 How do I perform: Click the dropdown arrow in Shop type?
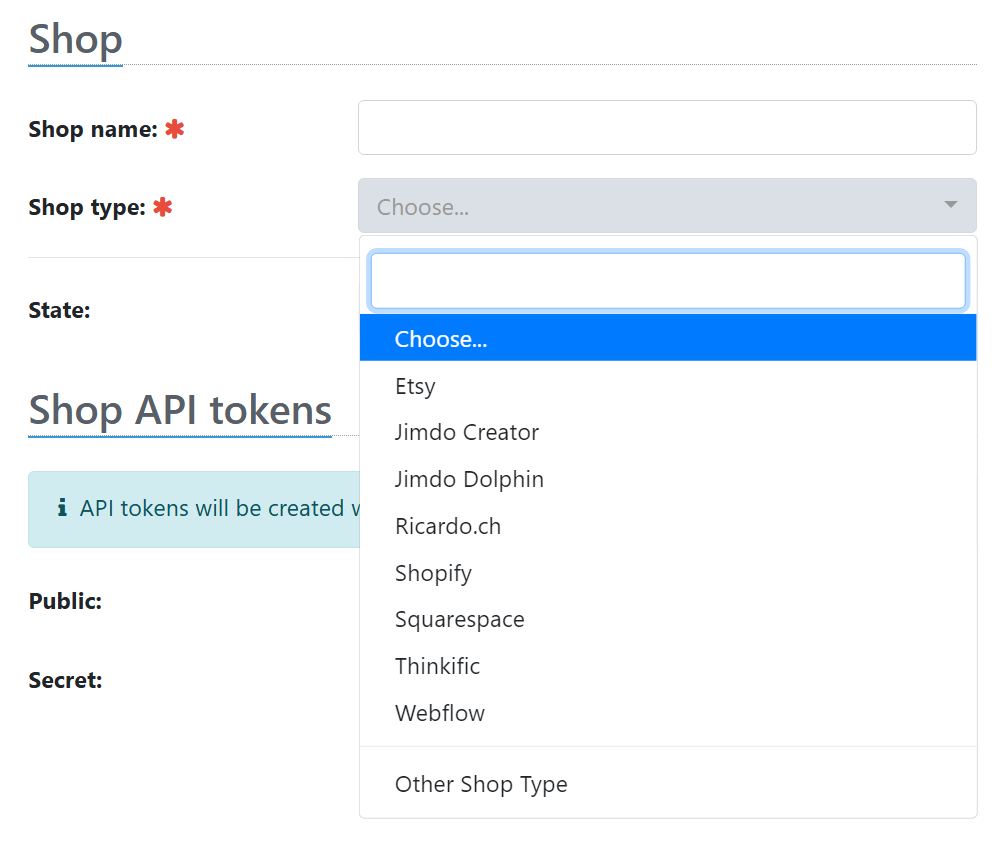951,205
